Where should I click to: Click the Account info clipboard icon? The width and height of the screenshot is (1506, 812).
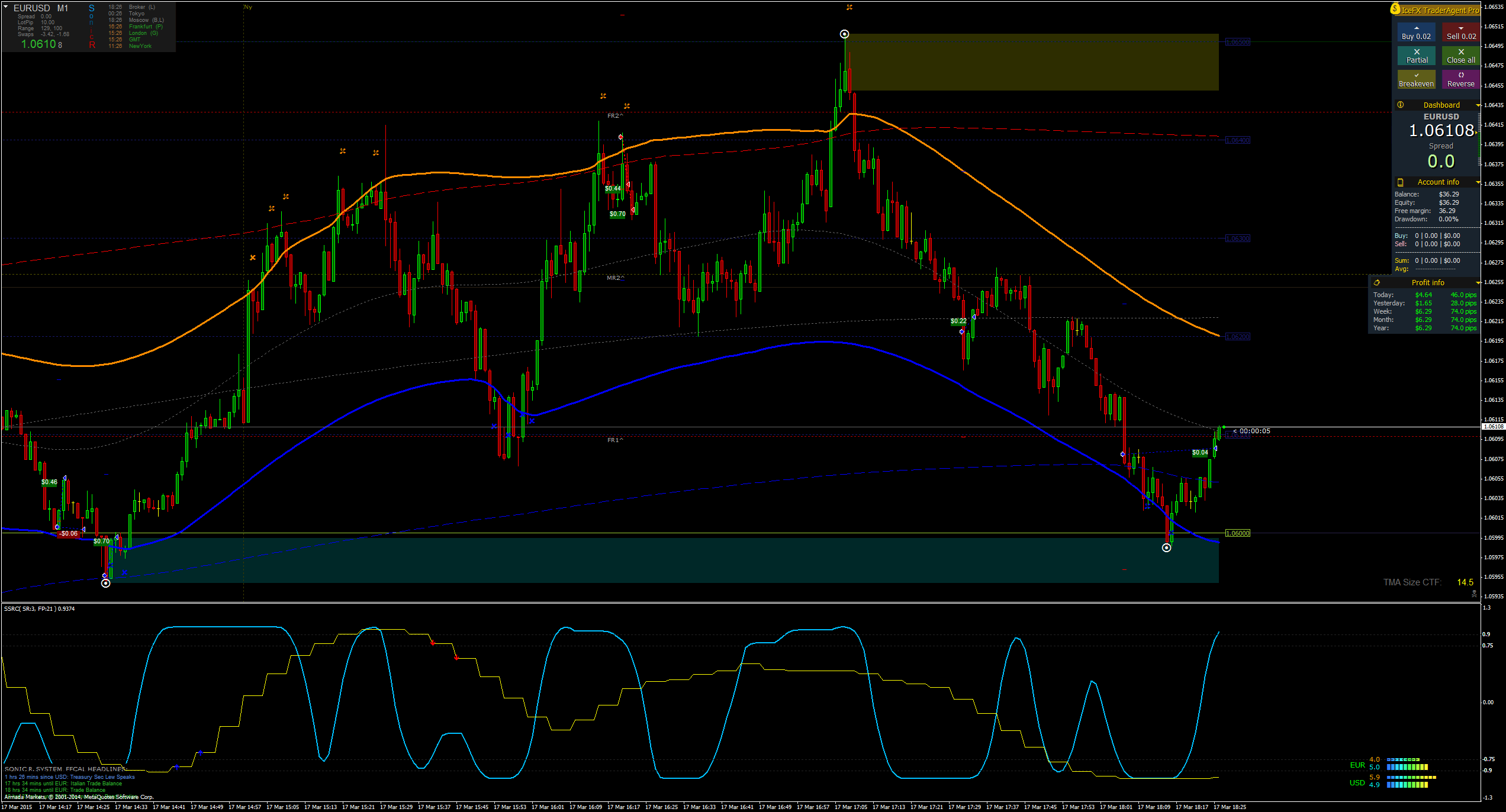pyautogui.click(x=1401, y=182)
